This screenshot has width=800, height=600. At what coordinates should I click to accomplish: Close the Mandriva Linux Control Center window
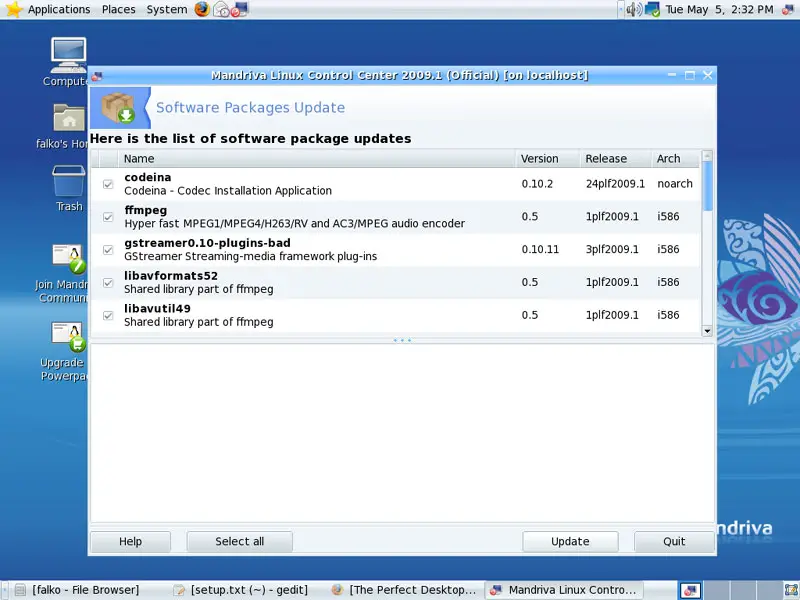(708, 76)
